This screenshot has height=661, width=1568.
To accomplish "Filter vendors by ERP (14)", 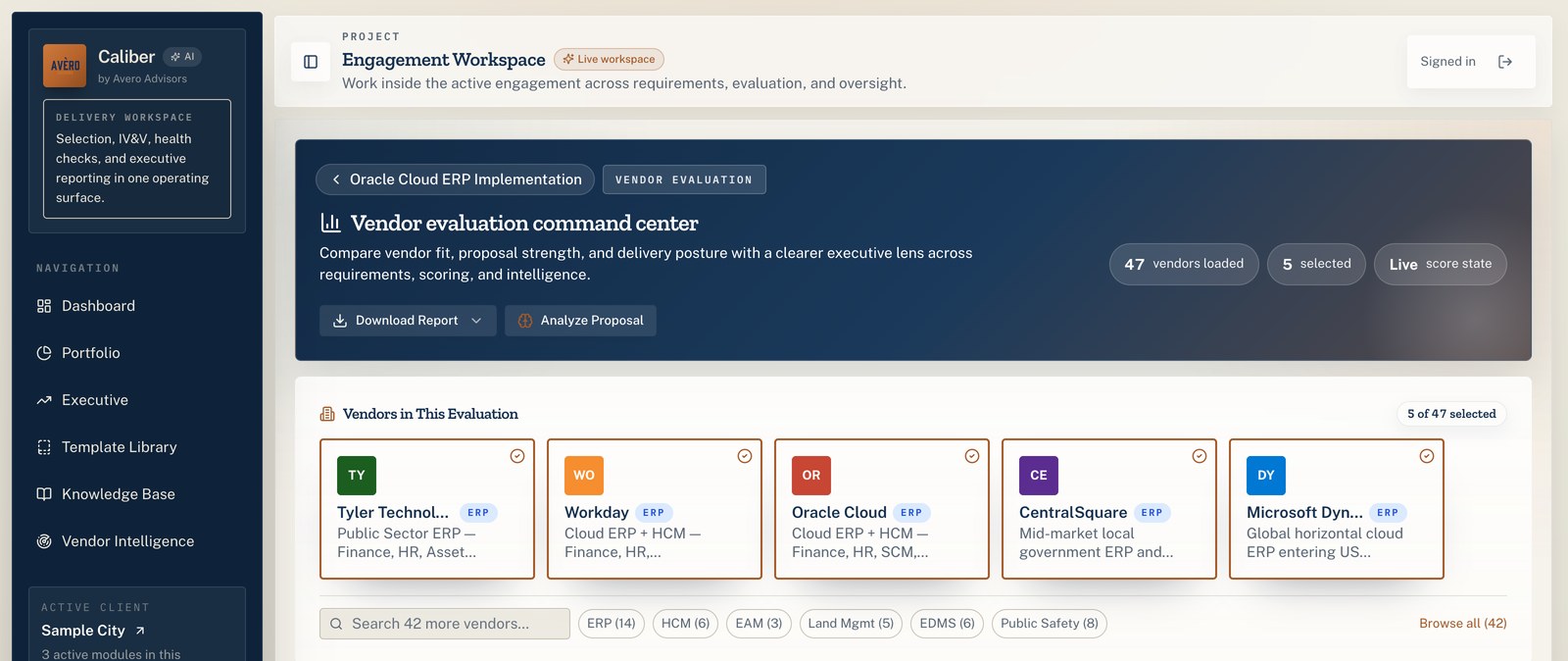I will tap(612, 624).
